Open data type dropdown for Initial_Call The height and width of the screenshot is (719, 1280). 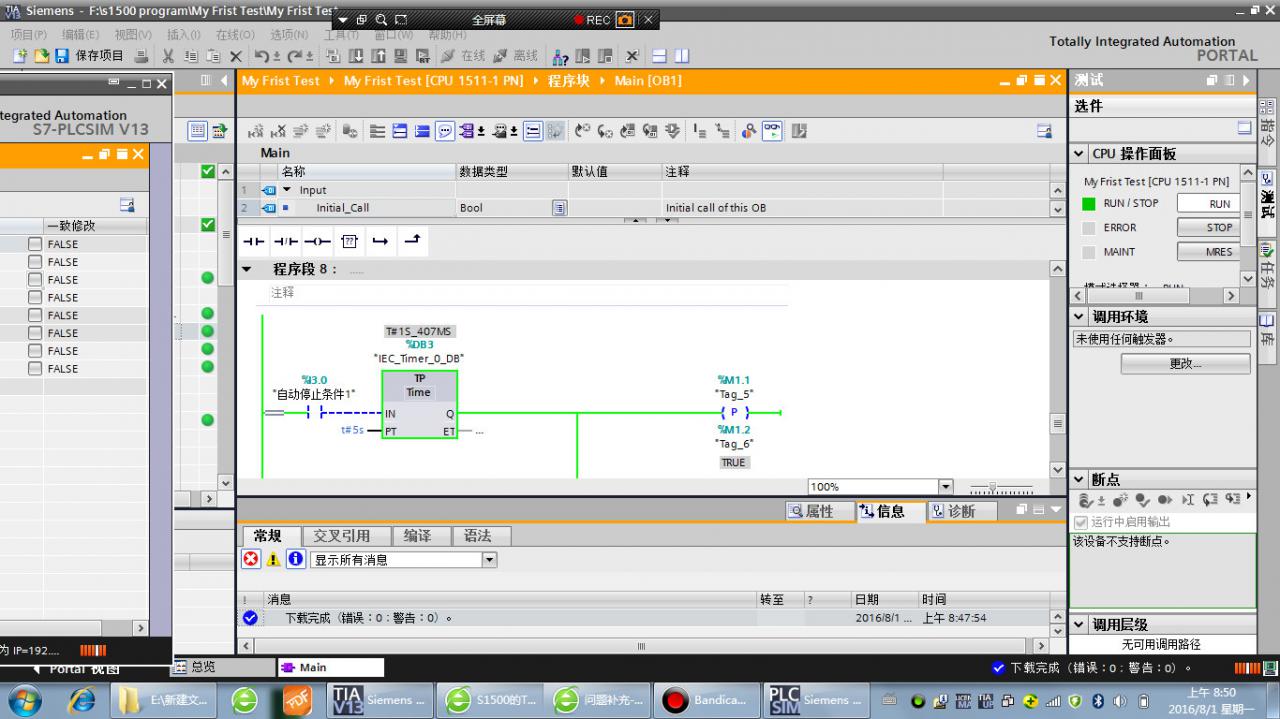coord(560,208)
